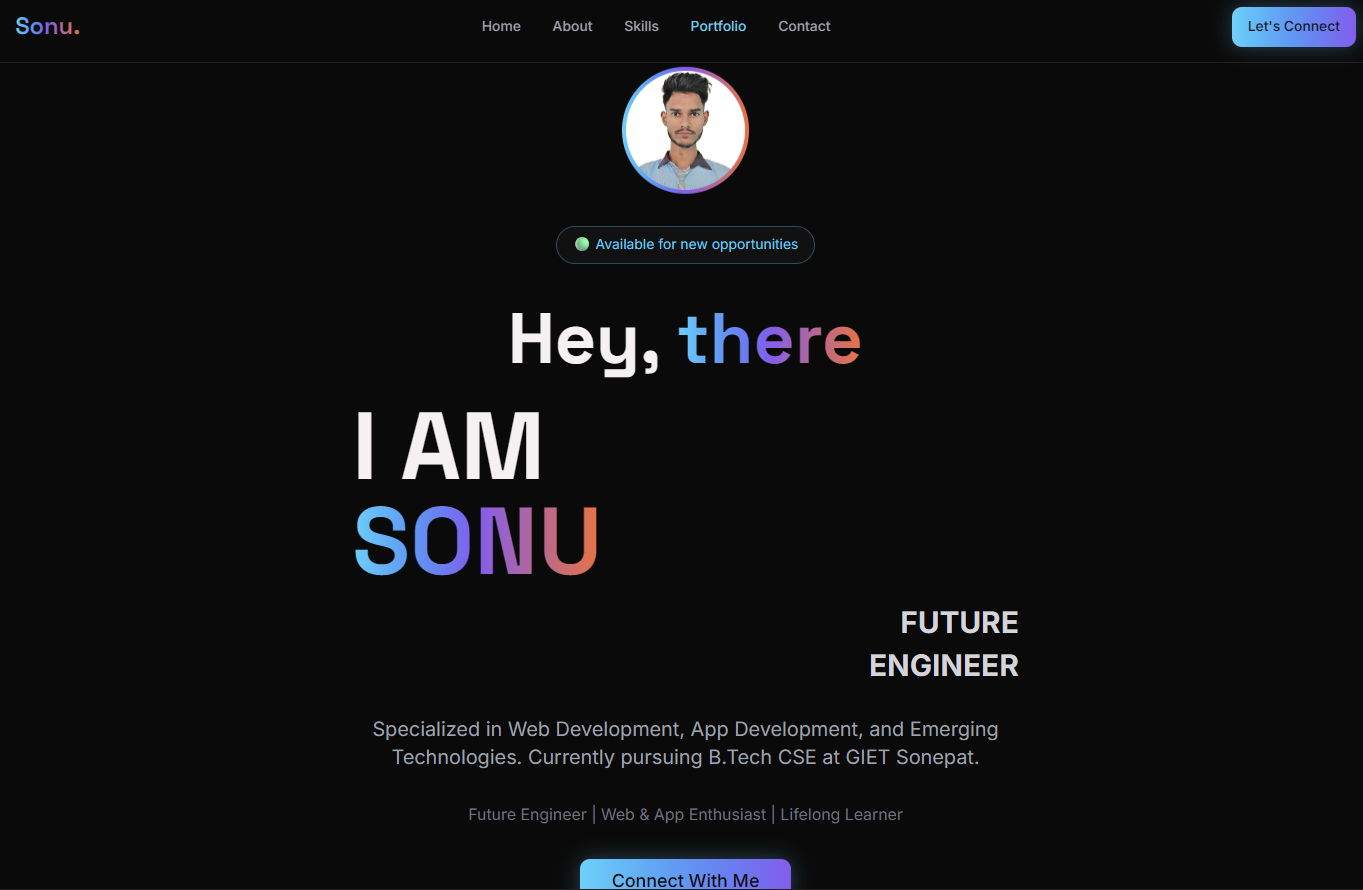Screen dimensions: 1363x890
Task: Click the Let's Connect button
Action: (1294, 27)
